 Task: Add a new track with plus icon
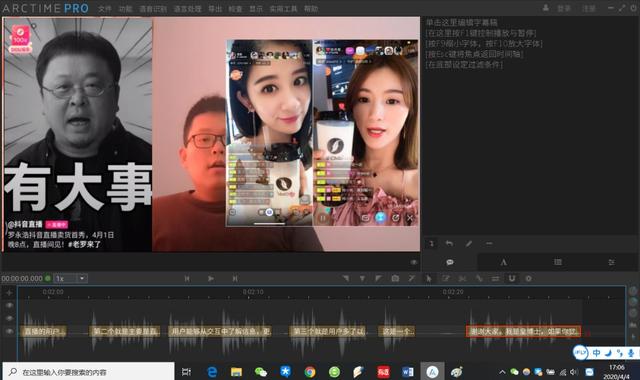point(9,293)
